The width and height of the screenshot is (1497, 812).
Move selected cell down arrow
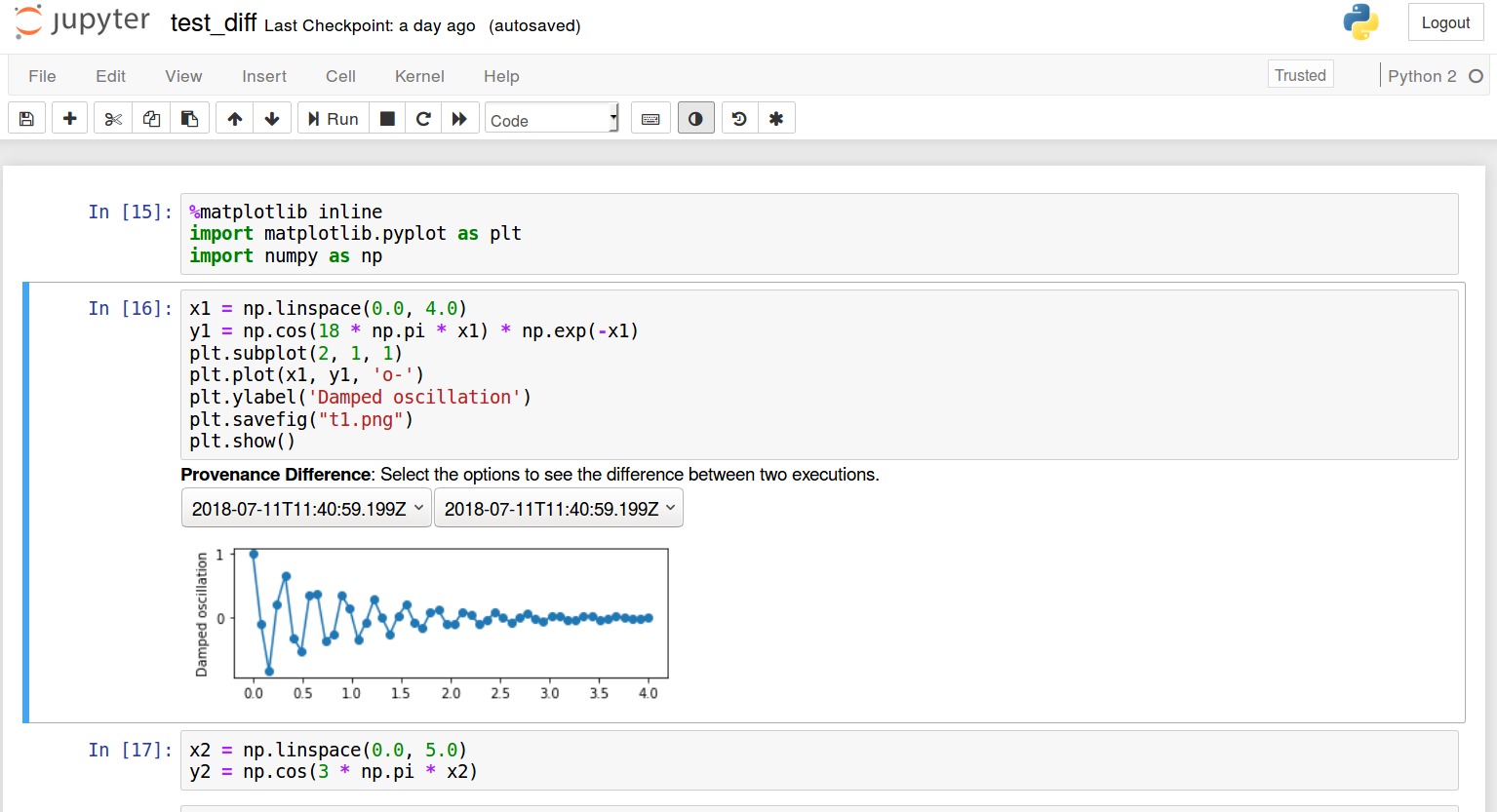272,119
